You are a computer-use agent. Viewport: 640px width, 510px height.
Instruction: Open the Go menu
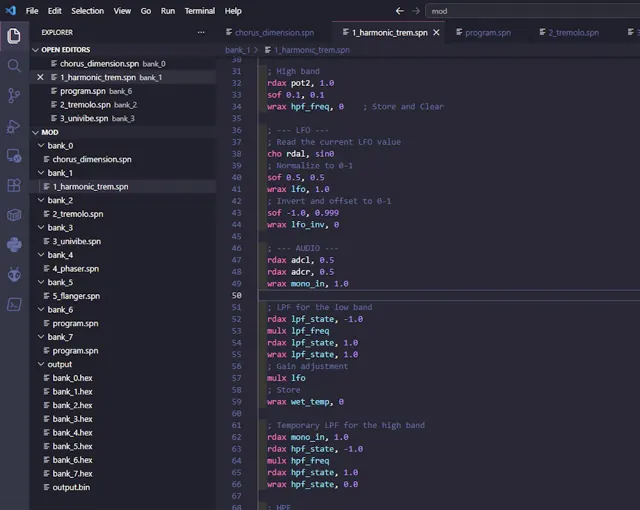click(146, 11)
